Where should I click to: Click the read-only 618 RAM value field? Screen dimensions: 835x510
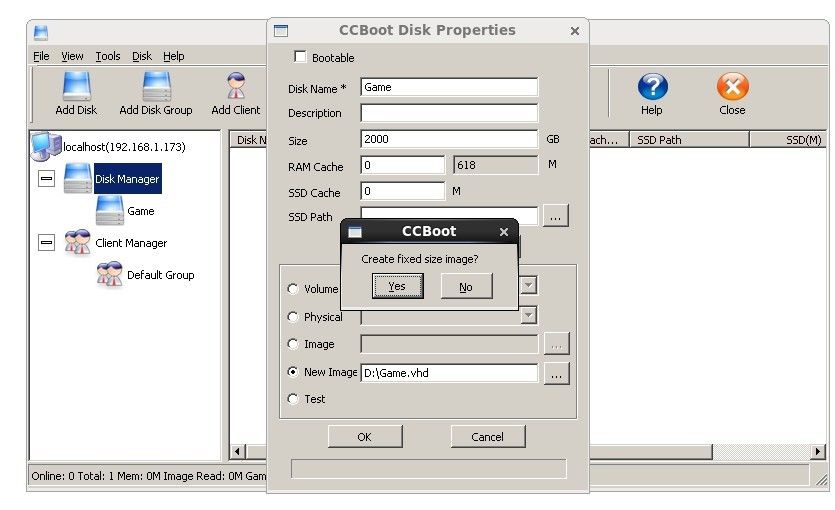[x=496, y=165]
